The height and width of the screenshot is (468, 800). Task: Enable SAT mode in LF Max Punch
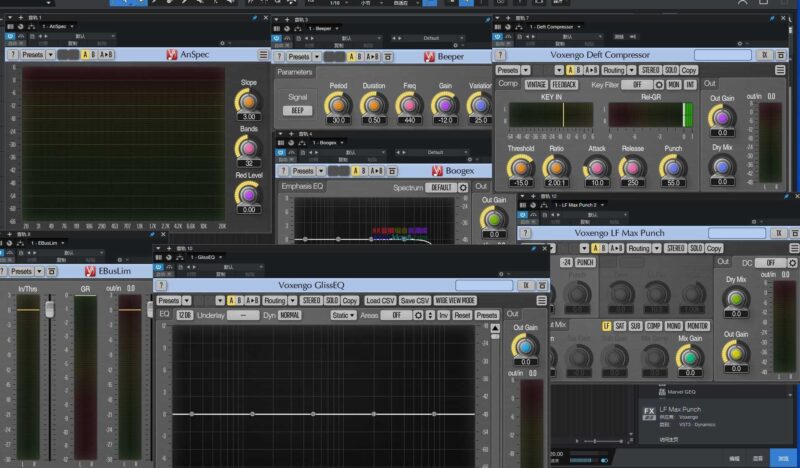620,326
